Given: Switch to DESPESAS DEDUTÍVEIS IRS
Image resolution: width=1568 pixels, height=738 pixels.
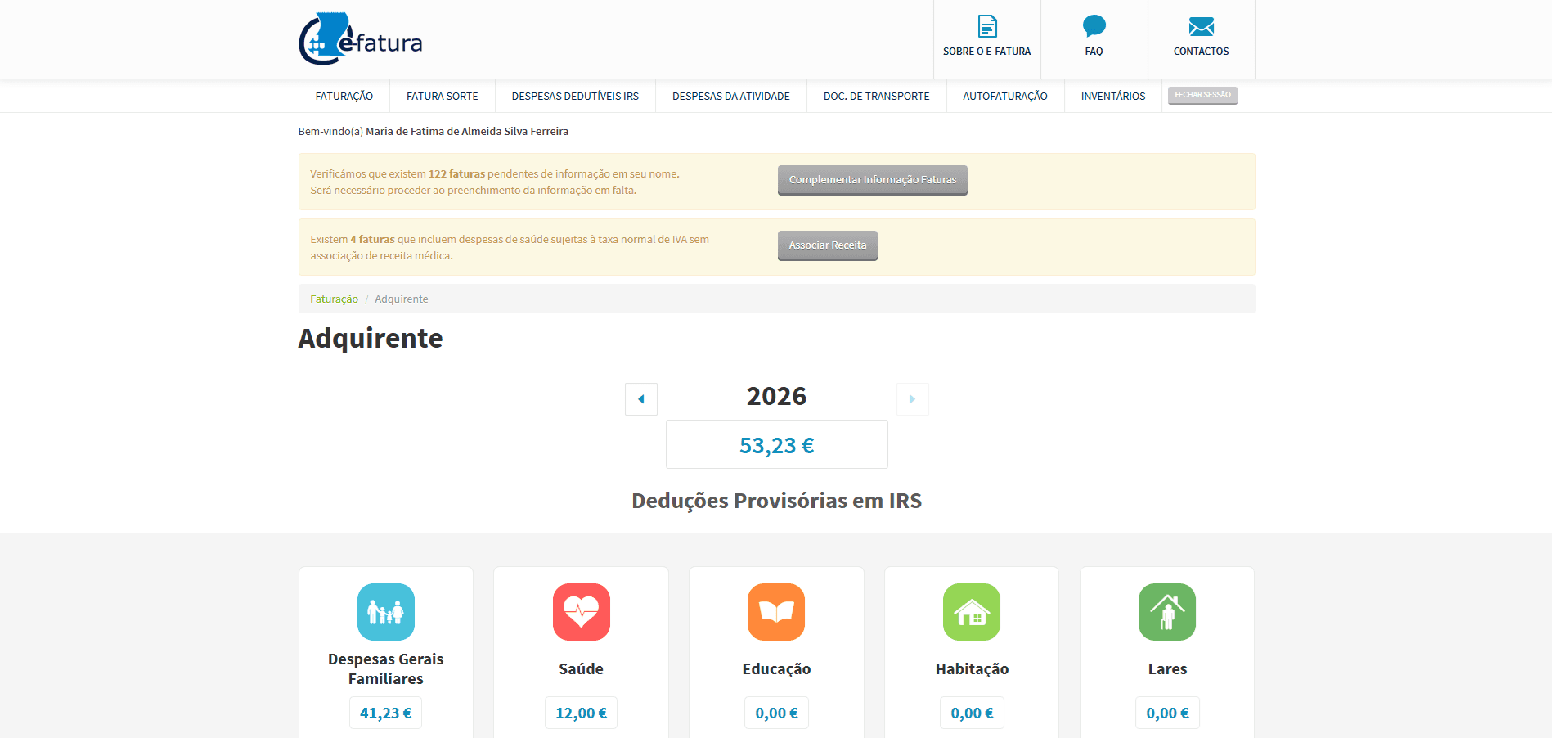Looking at the screenshot, I should pyautogui.click(x=574, y=96).
